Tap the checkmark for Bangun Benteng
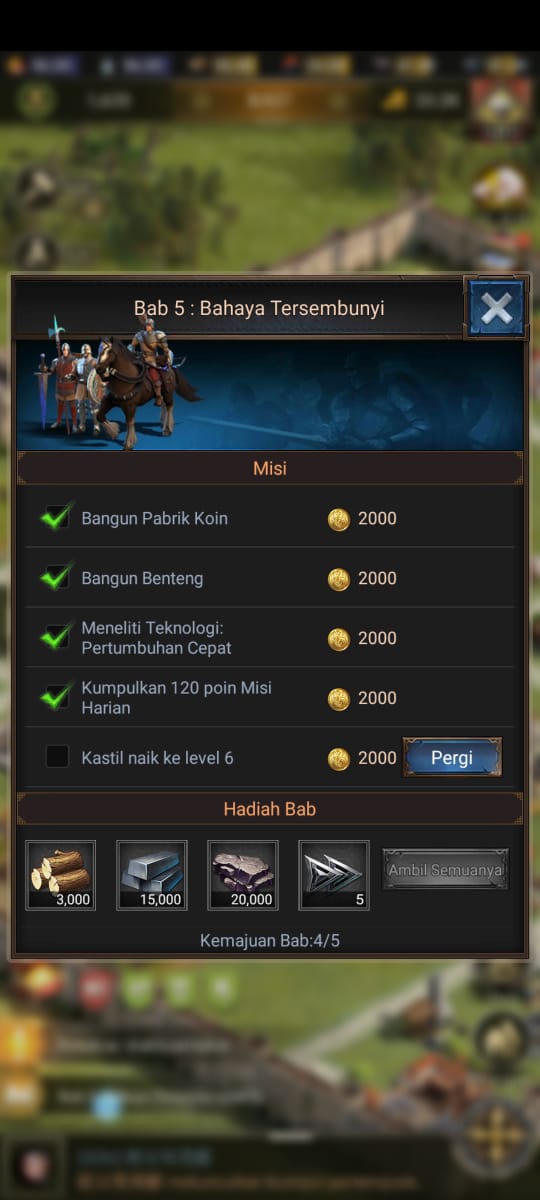540x1200 pixels. (x=57, y=577)
